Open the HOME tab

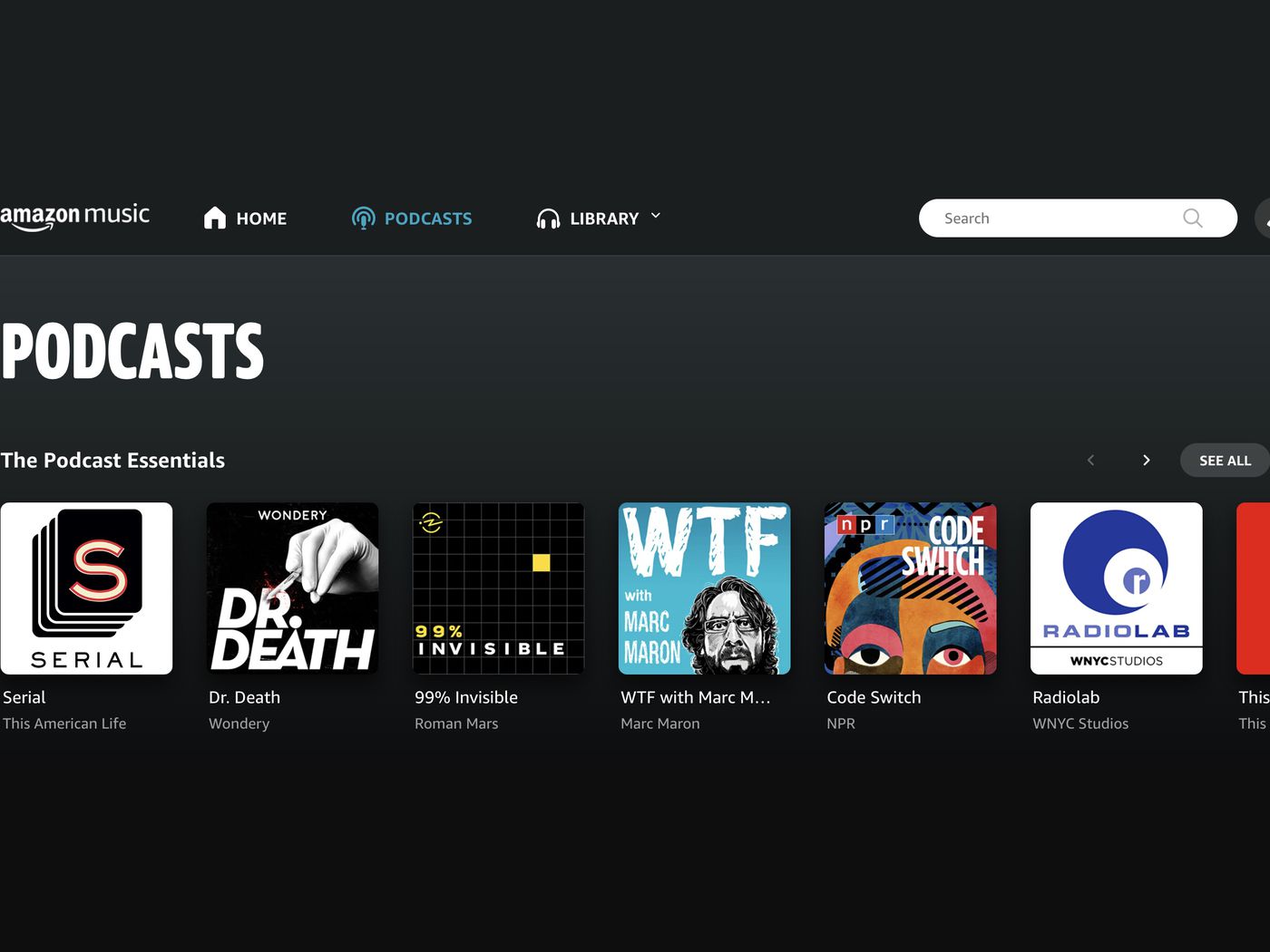coord(261,219)
